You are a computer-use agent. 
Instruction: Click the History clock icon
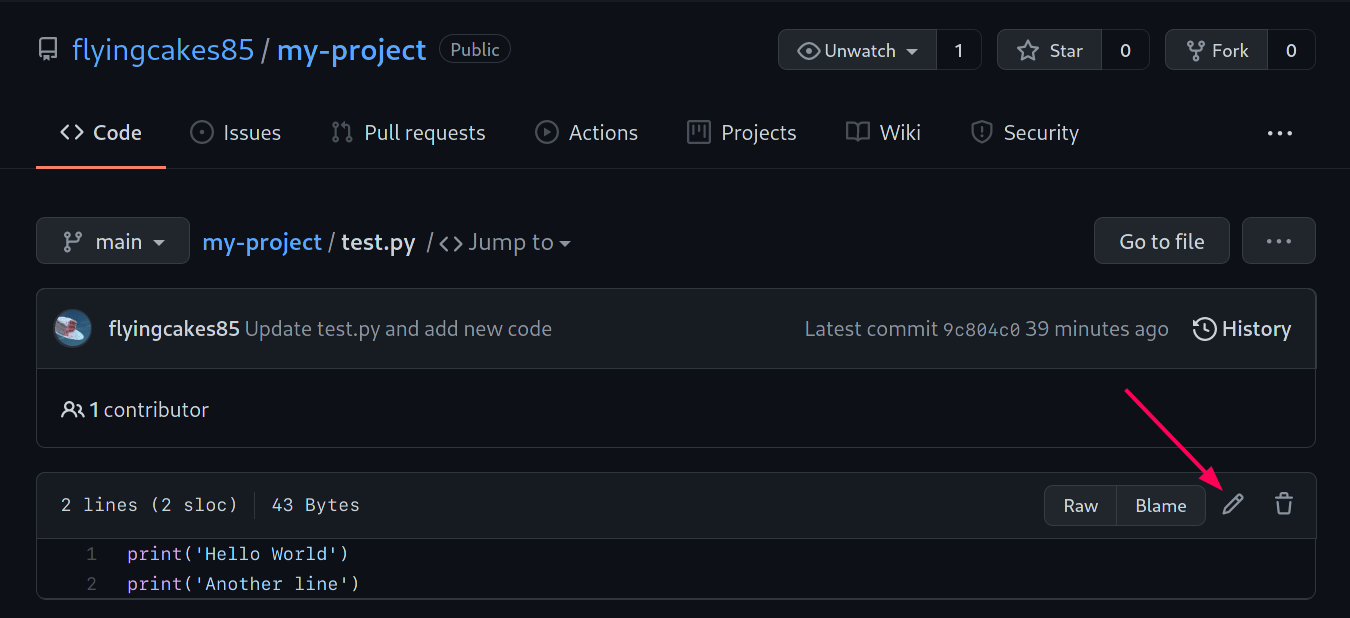coord(1205,329)
